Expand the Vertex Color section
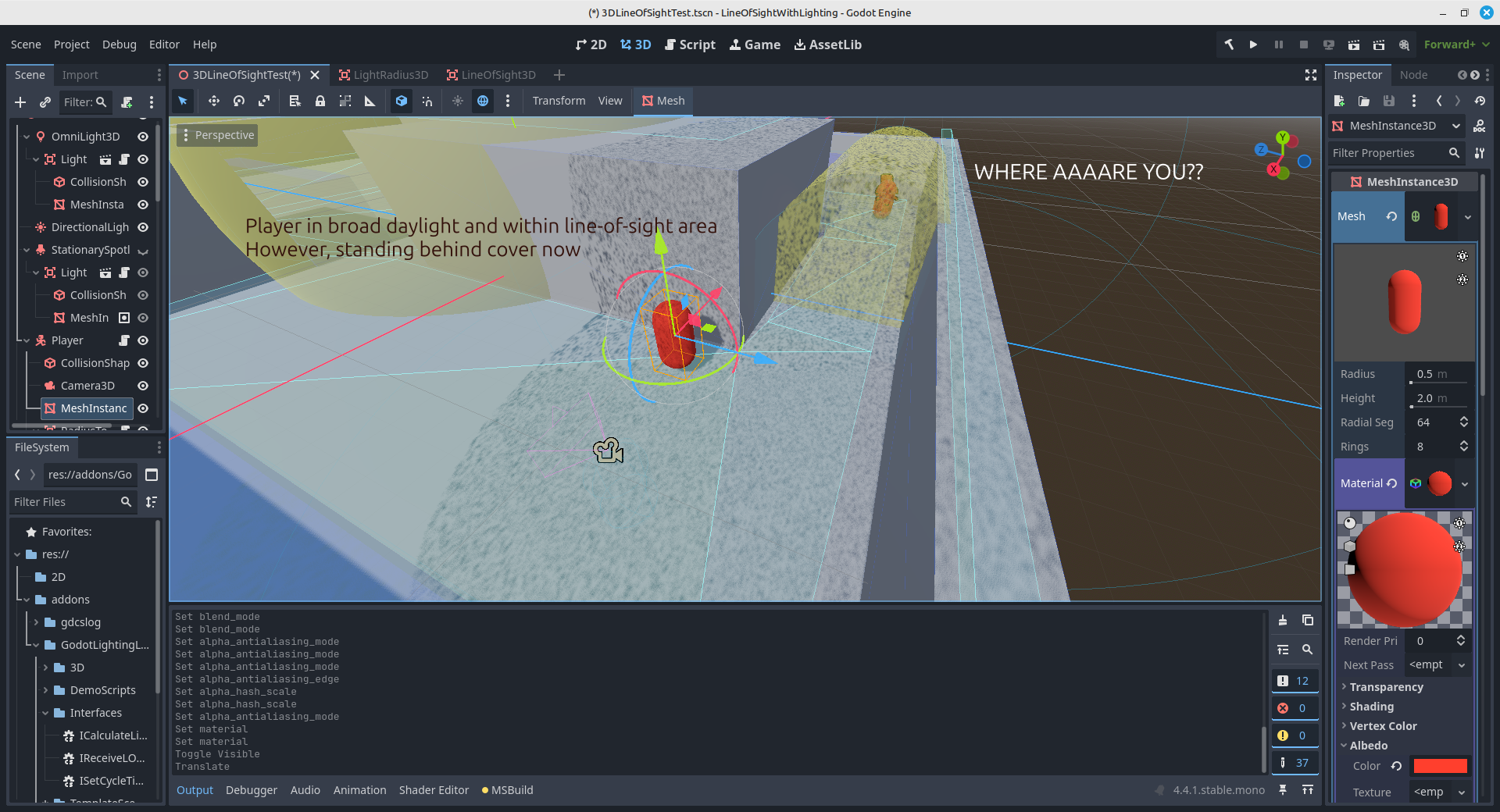This screenshot has height=812, width=1500. (1383, 726)
